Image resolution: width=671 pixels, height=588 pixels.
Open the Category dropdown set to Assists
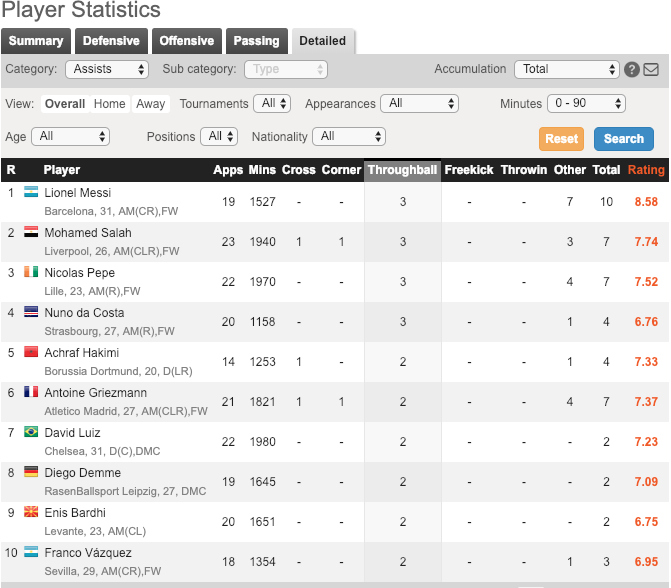pos(107,69)
